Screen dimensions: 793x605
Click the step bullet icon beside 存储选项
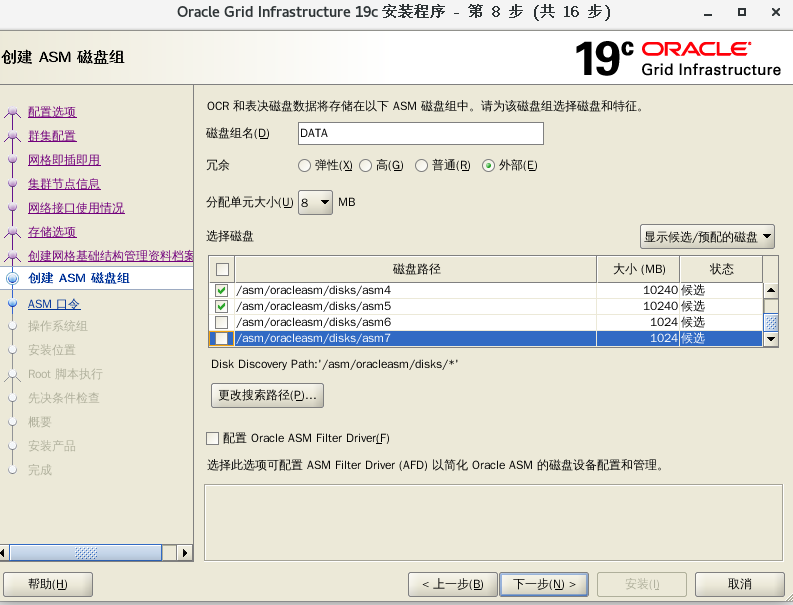pyautogui.click(x=13, y=232)
